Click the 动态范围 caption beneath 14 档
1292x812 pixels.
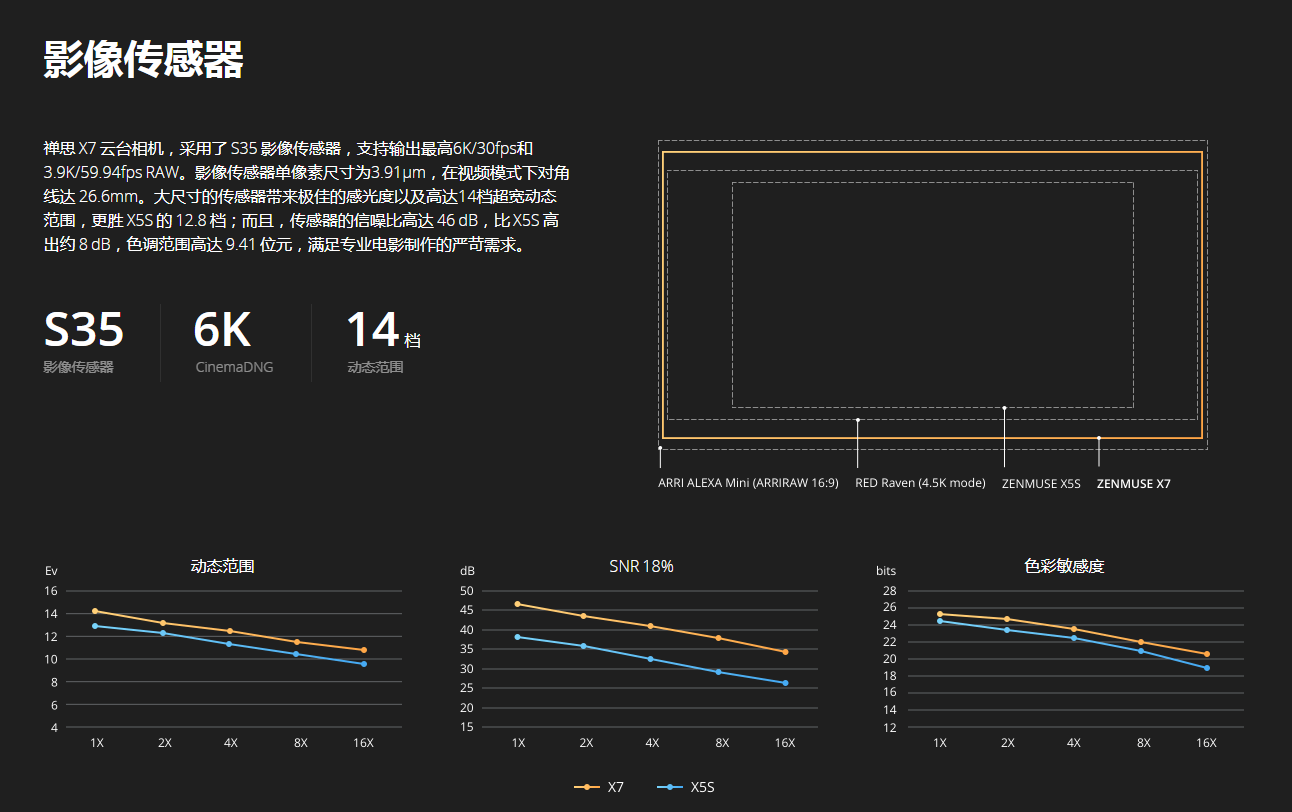click(376, 367)
